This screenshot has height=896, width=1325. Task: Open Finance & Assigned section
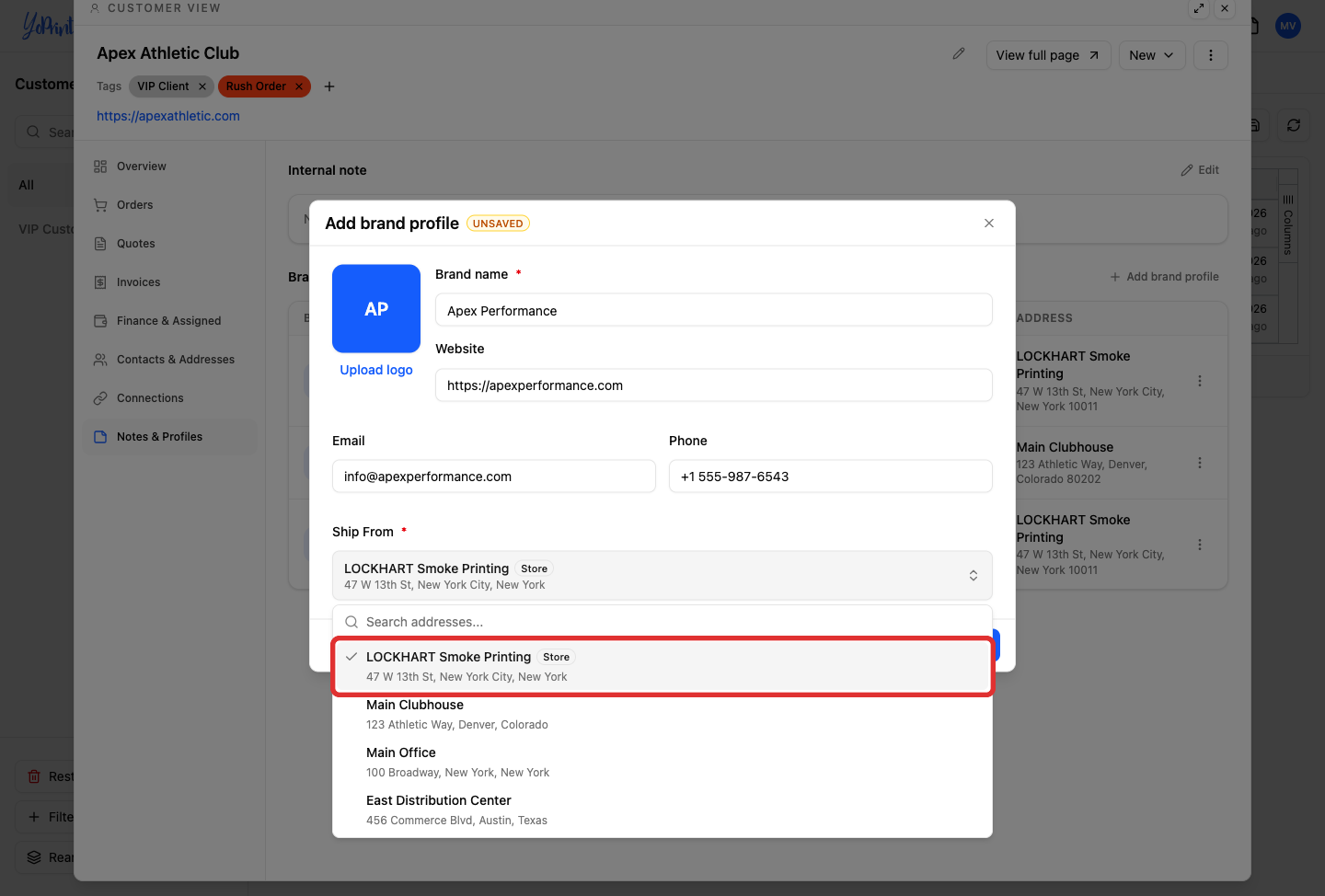pyautogui.click(x=168, y=321)
